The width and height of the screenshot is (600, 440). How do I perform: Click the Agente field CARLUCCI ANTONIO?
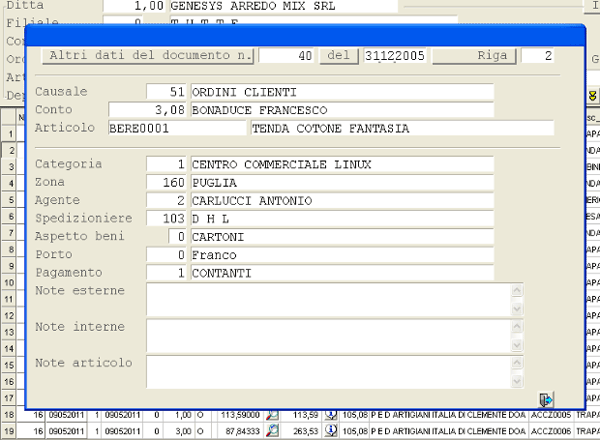[x=342, y=200]
